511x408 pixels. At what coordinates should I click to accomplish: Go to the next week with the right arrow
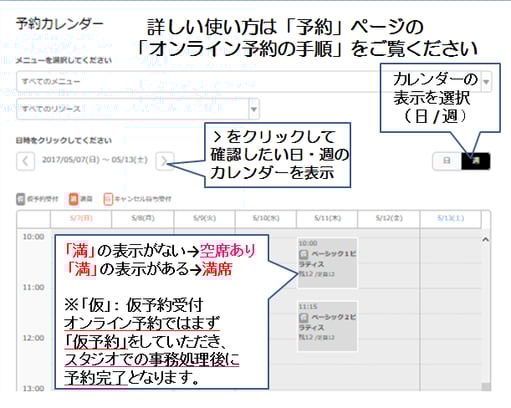coord(165,161)
